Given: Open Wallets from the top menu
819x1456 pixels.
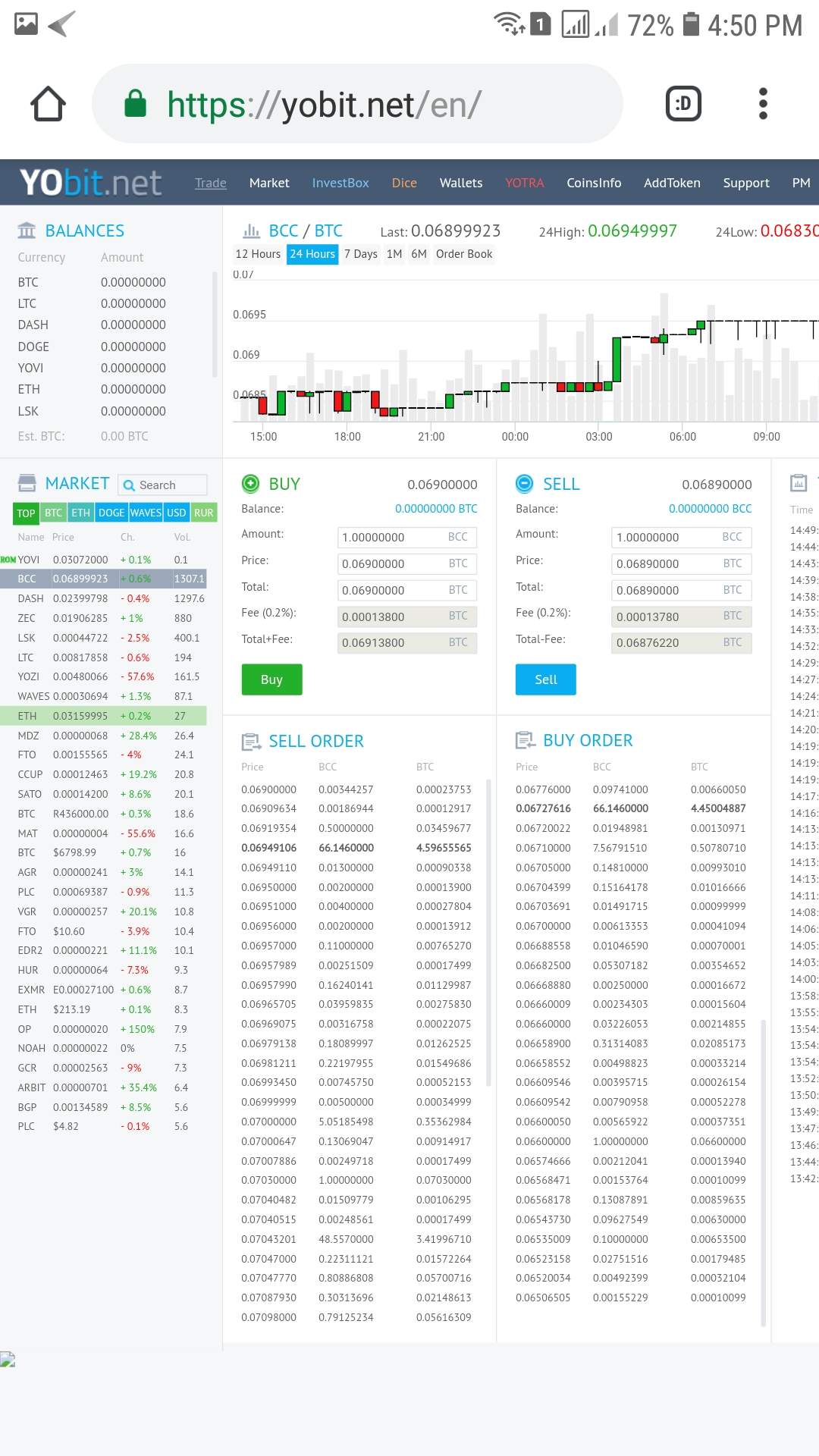Looking at the screenshot, I should [x=461, y=183].
